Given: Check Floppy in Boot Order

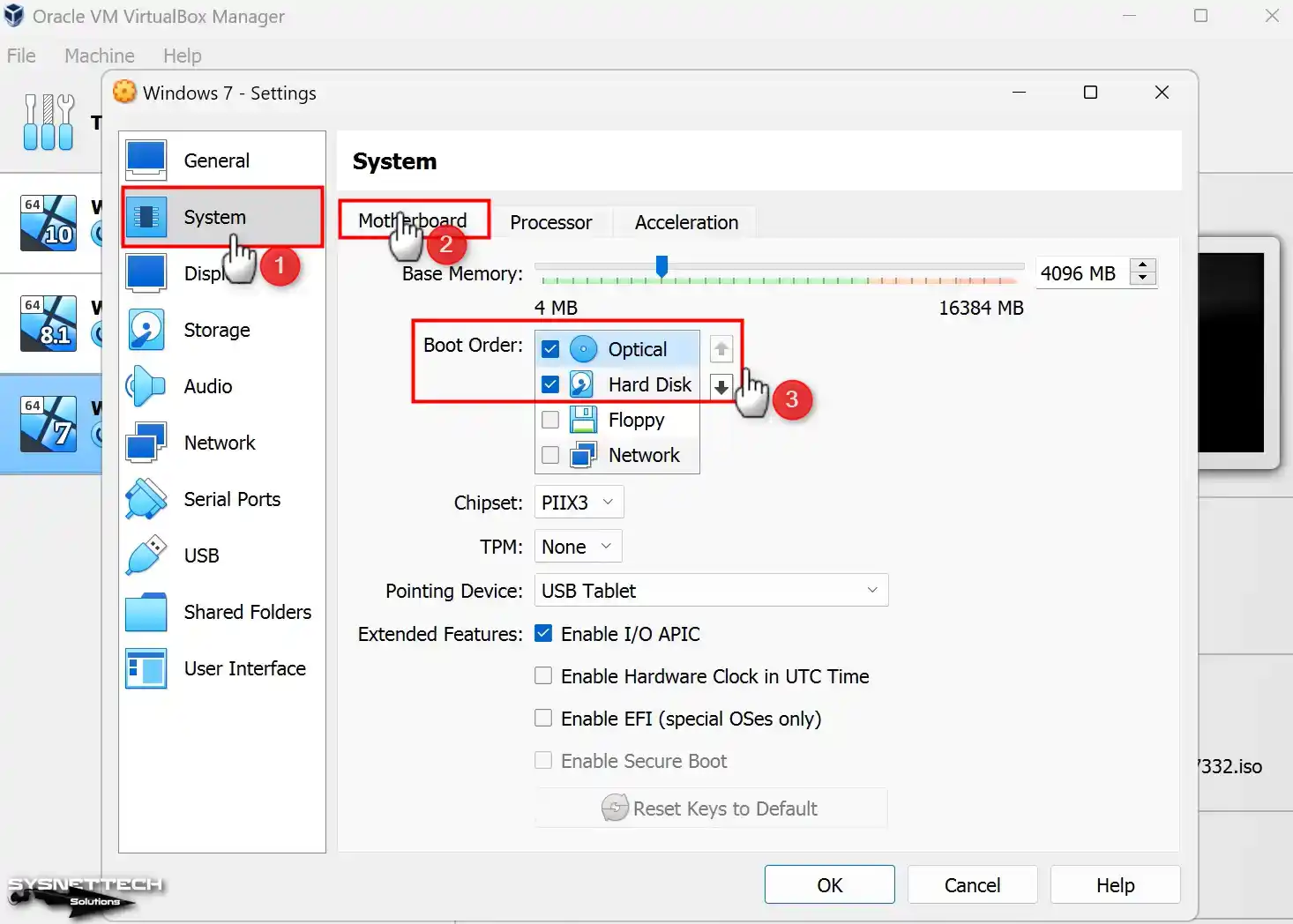Looking at the screenshot, I should (550, 420).
